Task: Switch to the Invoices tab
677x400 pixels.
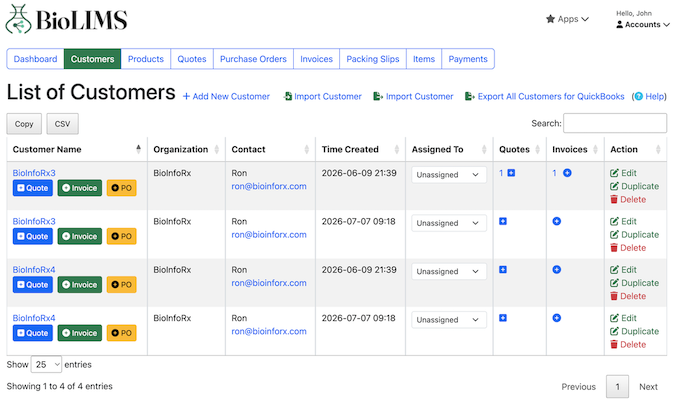Action: pos(316,59)
